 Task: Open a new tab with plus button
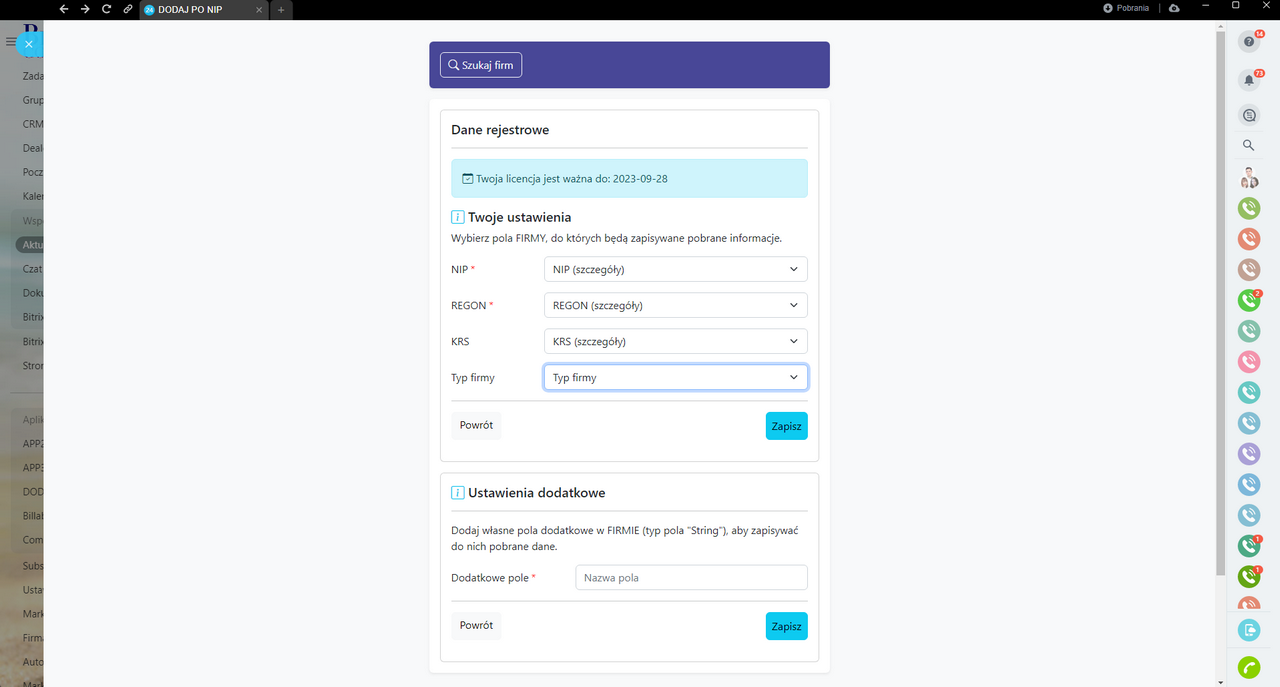(281, 9)
